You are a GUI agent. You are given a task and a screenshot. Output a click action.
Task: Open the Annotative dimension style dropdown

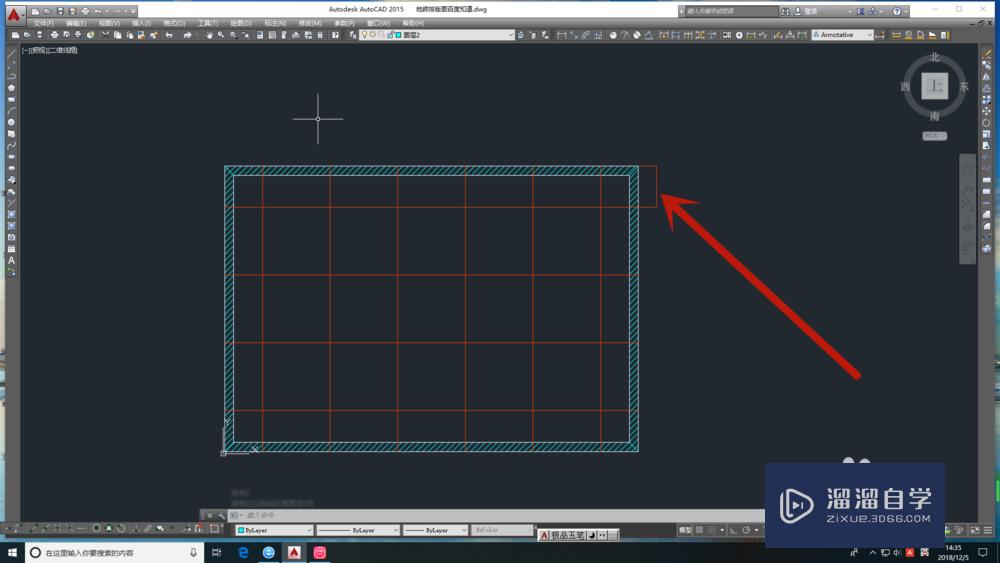click(x=842, y=35)
